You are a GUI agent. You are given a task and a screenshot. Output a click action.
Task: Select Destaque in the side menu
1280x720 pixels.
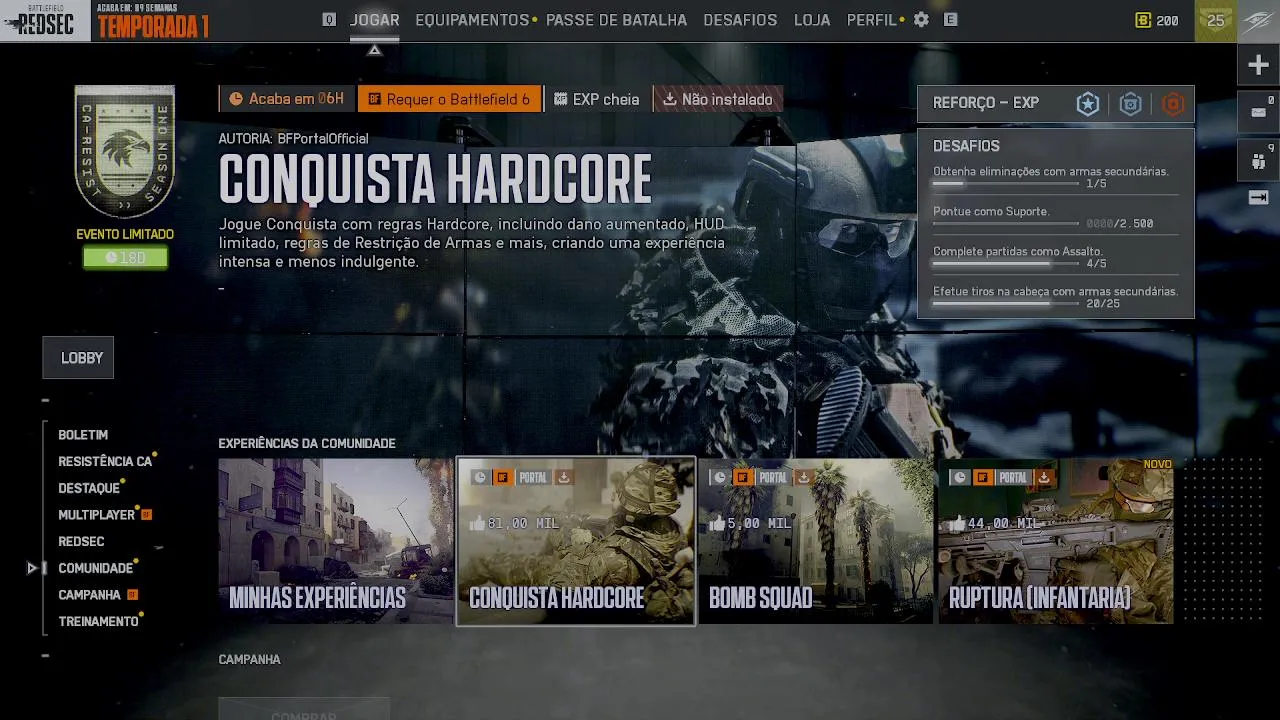pos(89,488)
